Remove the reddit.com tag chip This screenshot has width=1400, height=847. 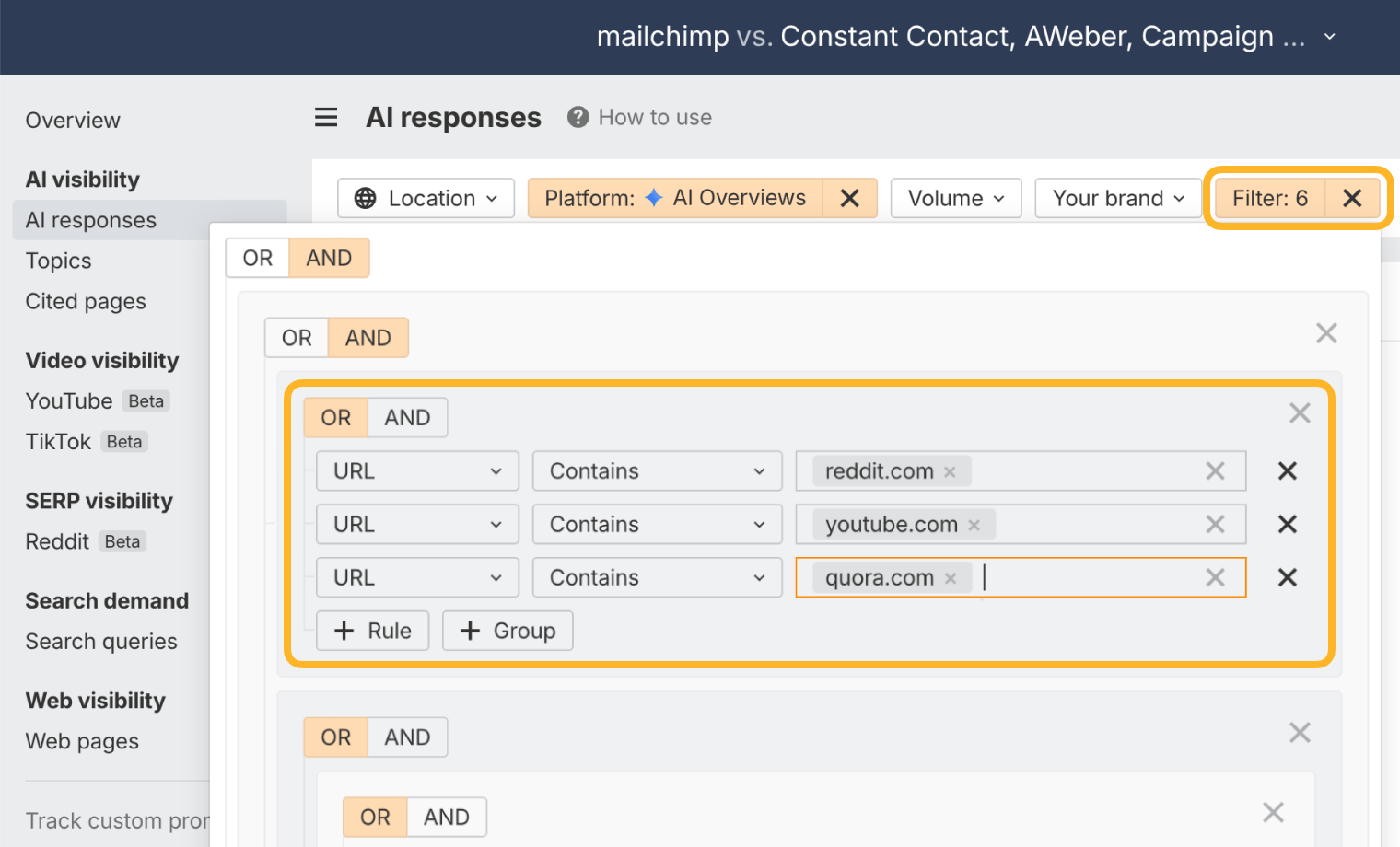950,472
